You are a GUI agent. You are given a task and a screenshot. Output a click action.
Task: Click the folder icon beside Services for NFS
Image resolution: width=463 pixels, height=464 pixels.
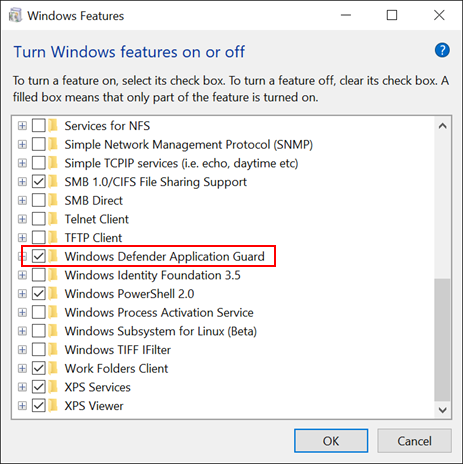53,126
